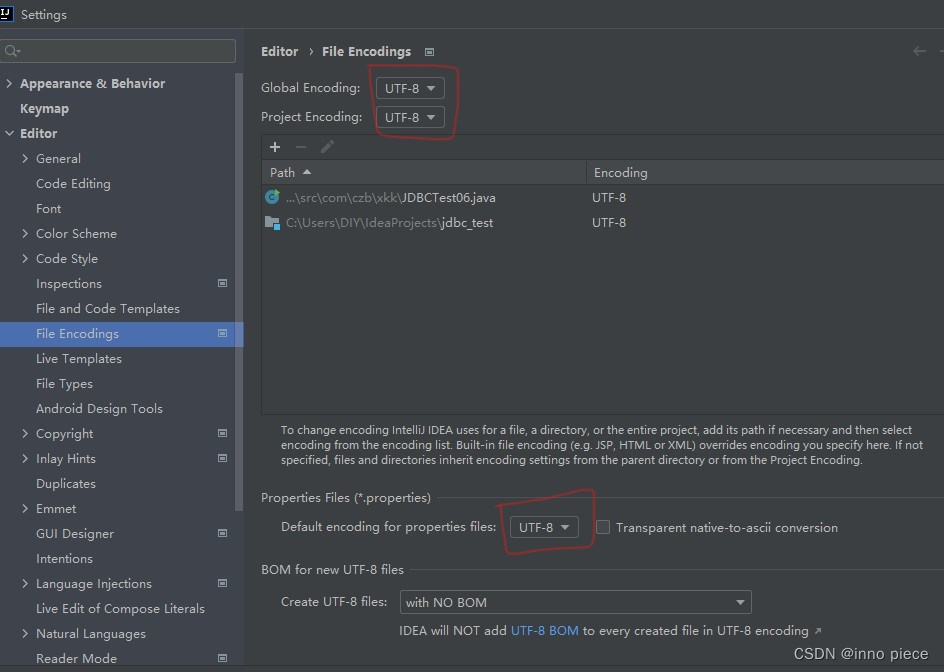Click inside the settings search field
Viewport: 944px width, 672px height.
(x=118, y=51)
